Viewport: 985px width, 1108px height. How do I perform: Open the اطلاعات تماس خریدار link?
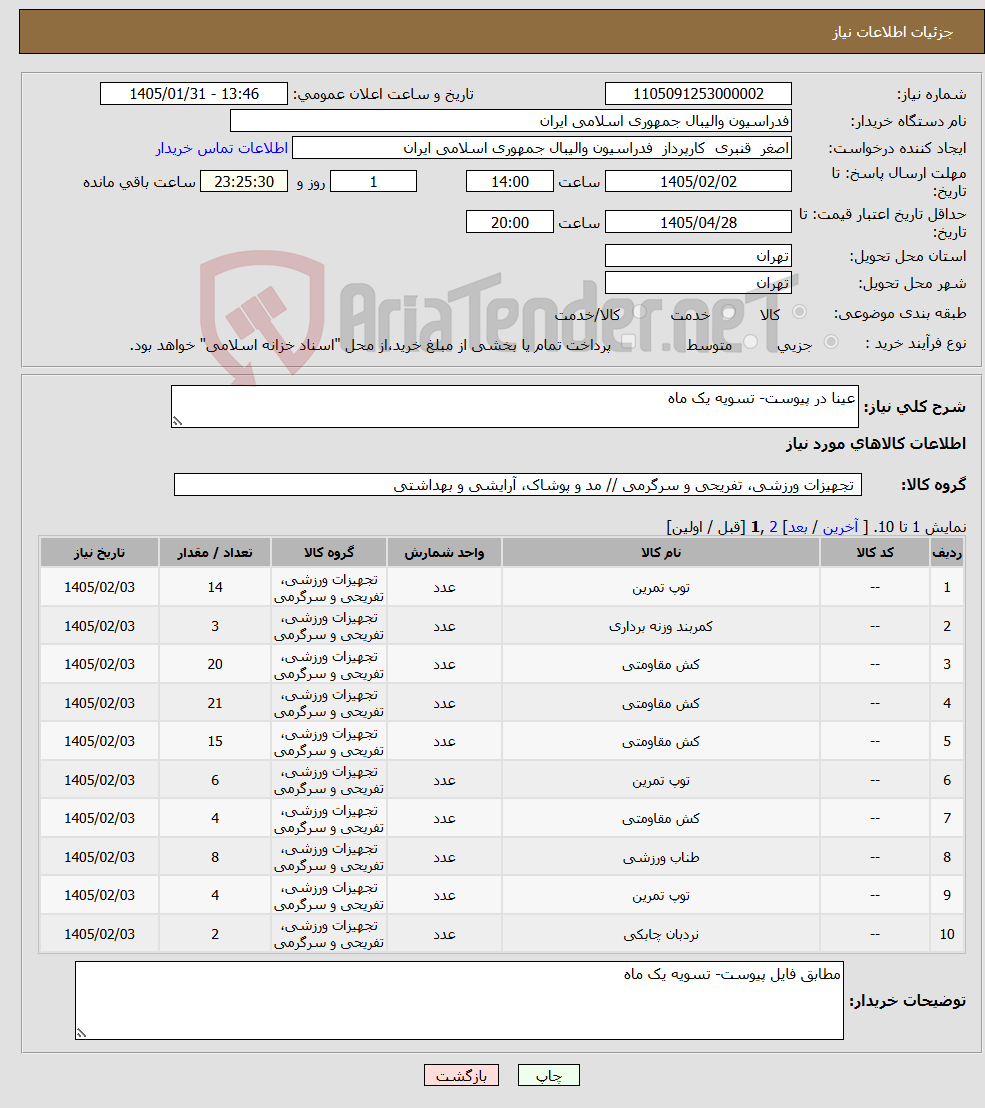222,148
